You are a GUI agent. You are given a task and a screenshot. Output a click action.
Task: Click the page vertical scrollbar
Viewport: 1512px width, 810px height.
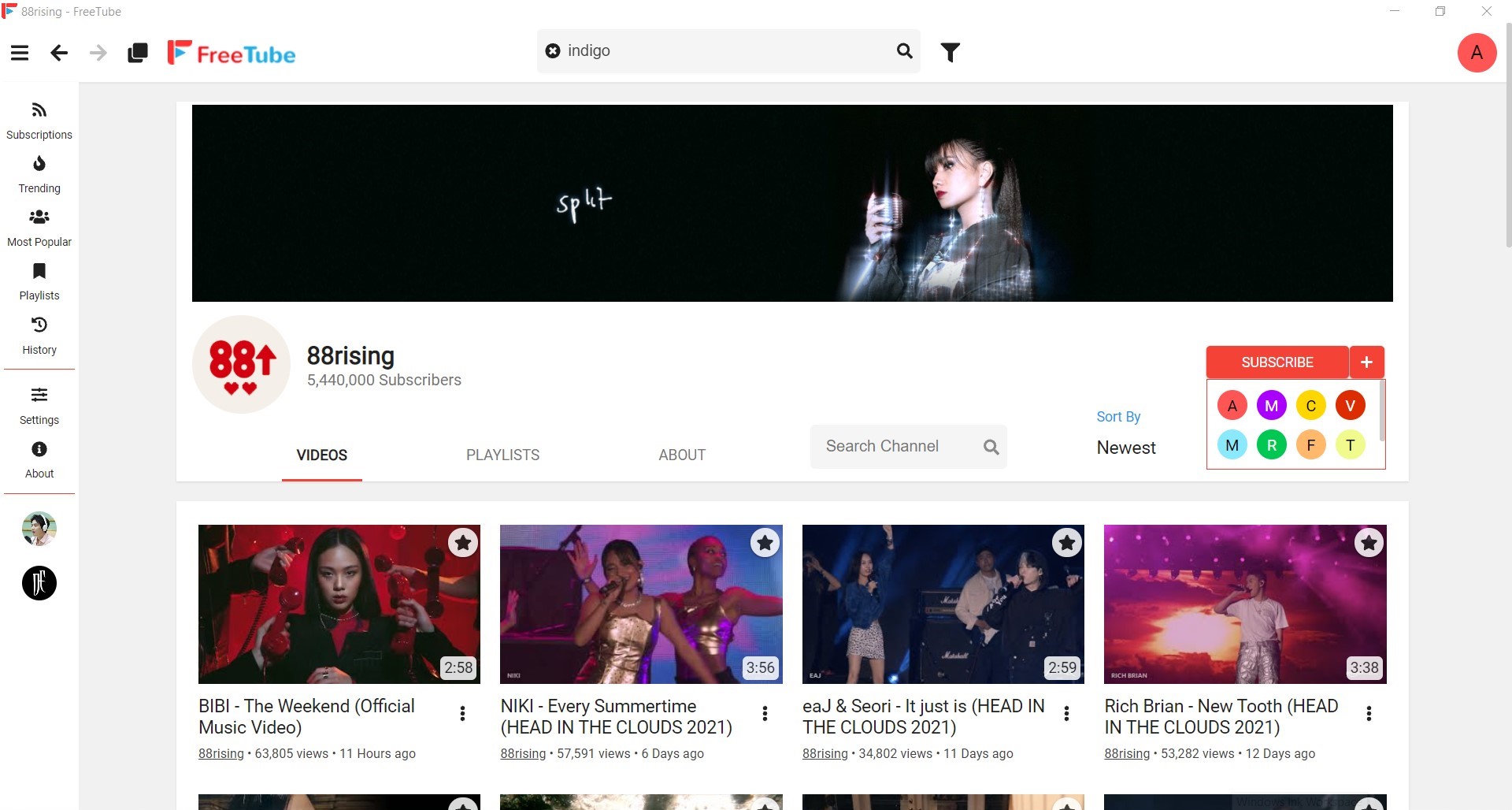click(x=1508, y=134)
